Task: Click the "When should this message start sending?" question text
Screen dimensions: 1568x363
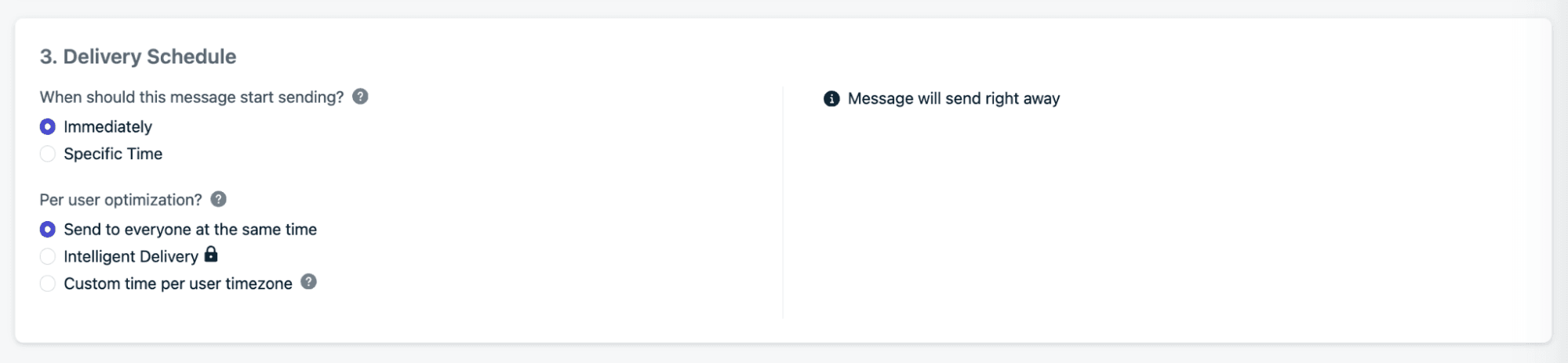Action: click(191, 97)
